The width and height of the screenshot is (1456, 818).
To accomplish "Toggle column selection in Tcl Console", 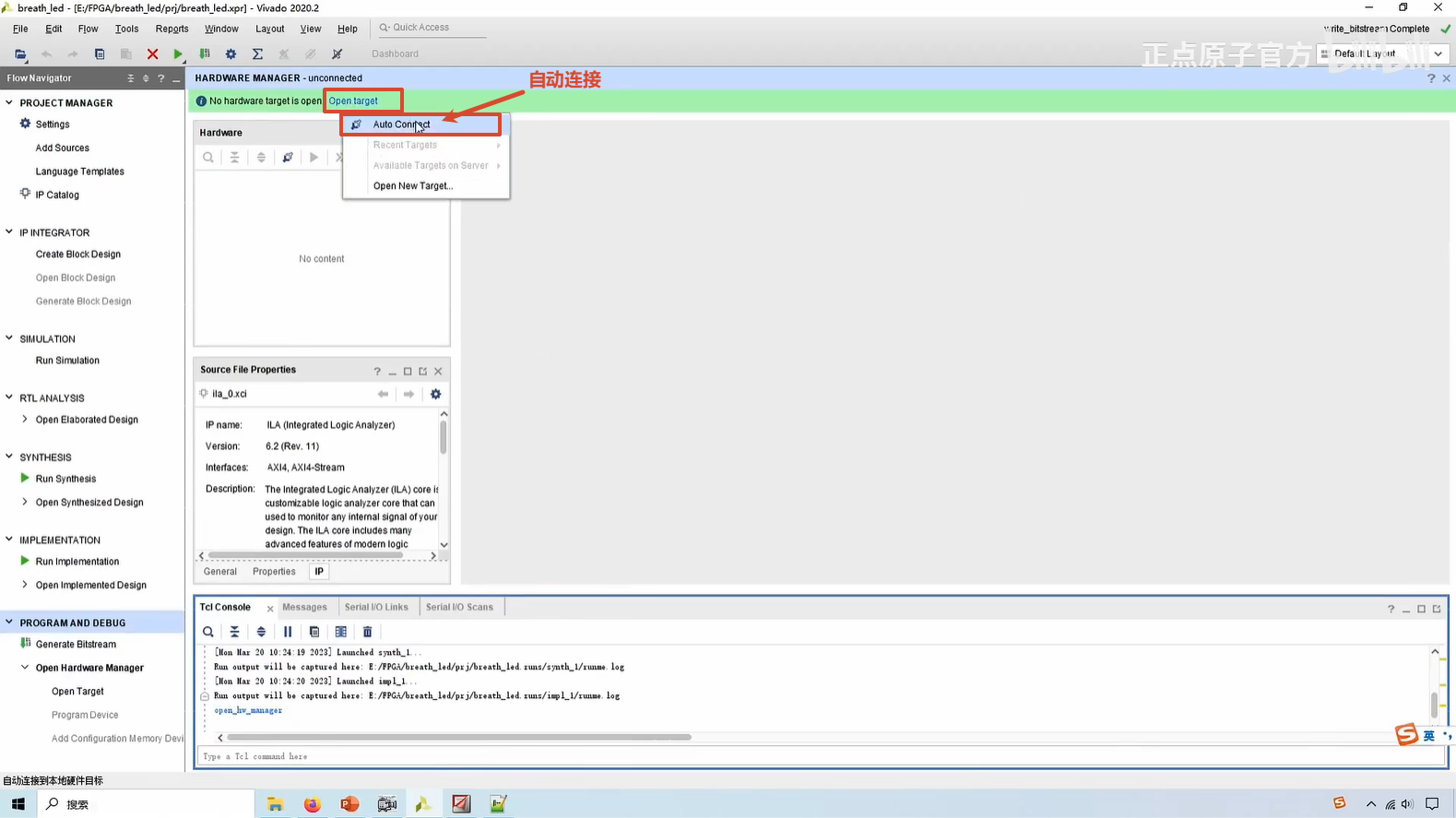I will click(341, 632).
